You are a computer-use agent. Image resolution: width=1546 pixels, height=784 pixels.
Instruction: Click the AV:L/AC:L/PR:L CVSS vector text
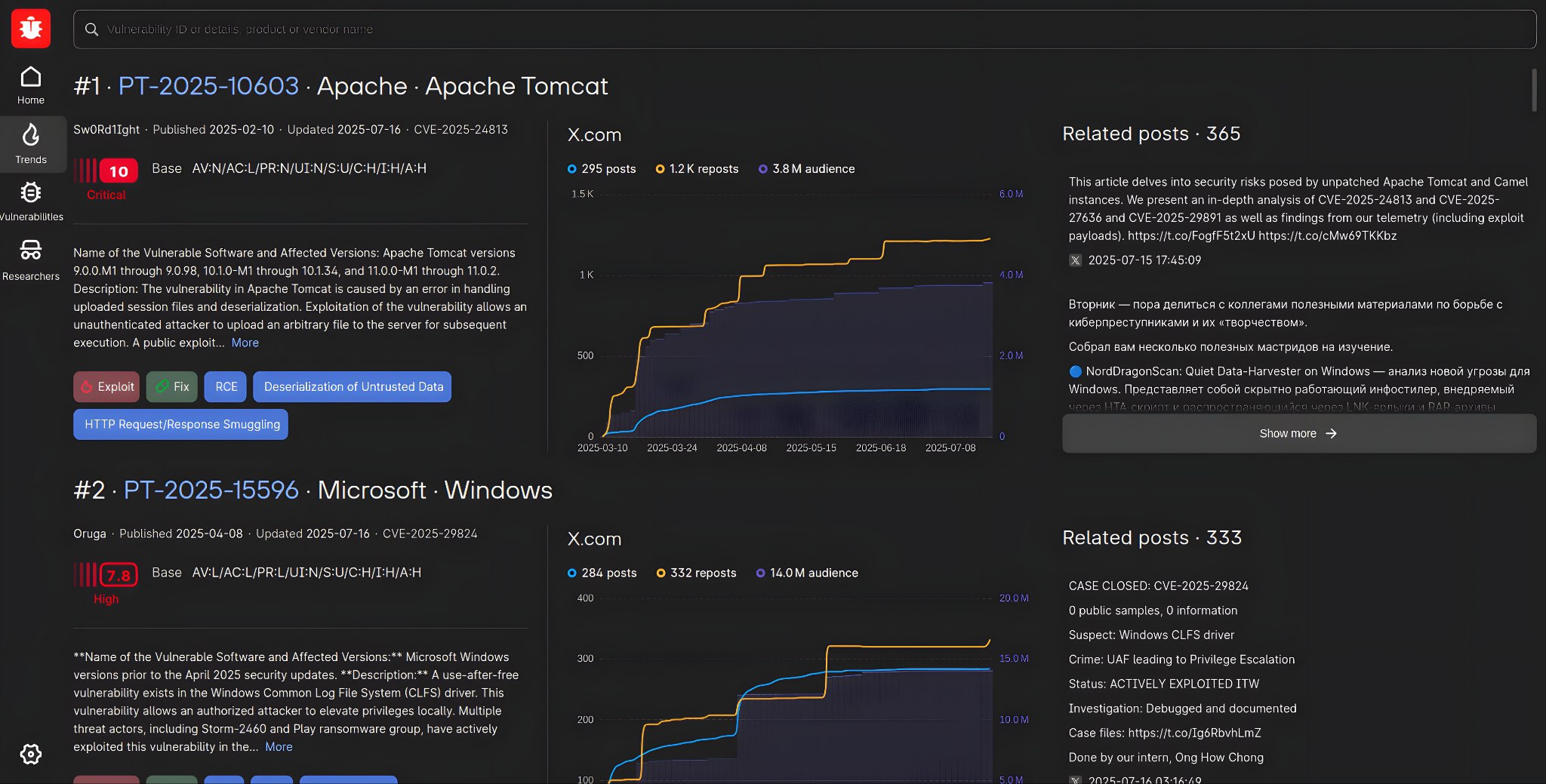306,573
